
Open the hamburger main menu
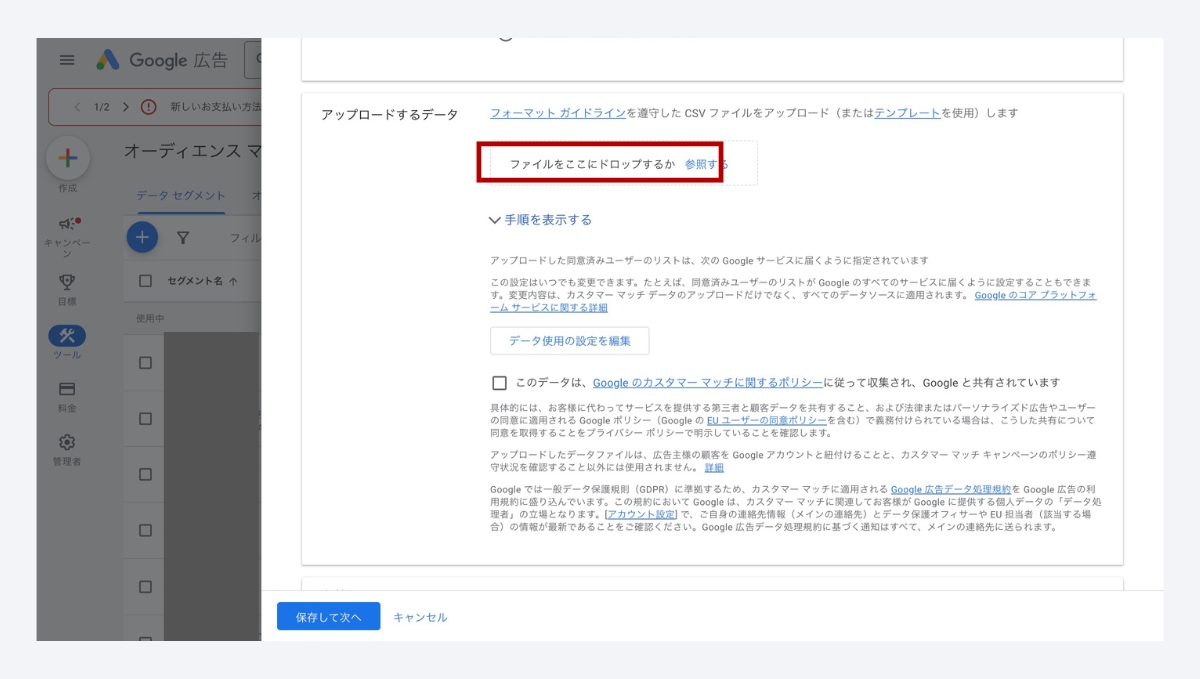tap(67, 60)
